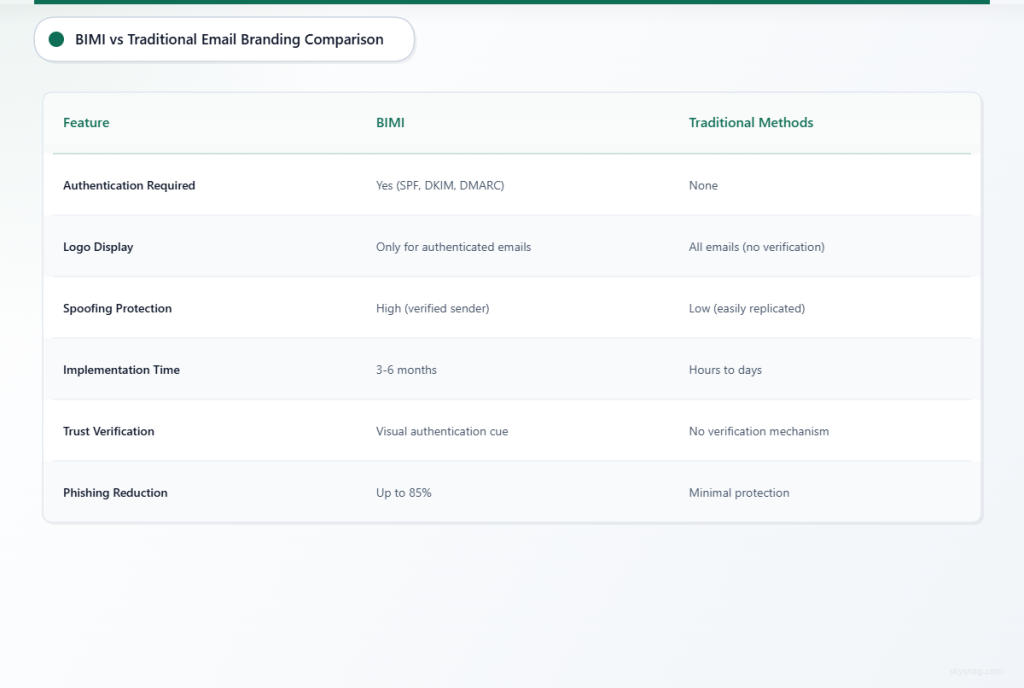Image resolution: width=1024 pixels, height=688 pixels.
Task: Click the High (verified sender) cell
Action: (432, 308)
